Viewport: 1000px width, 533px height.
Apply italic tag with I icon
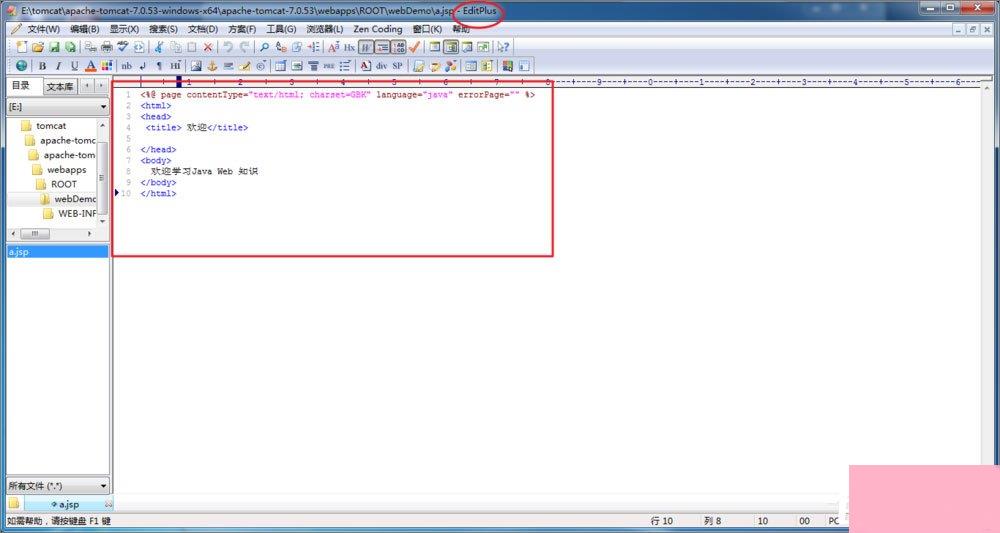tap(59, 66)
